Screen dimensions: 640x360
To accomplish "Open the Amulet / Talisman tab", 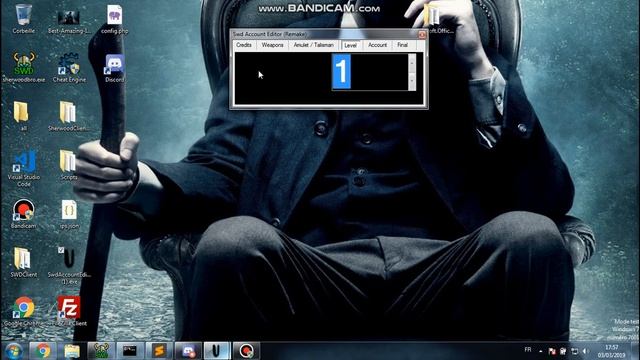I will [313, 45].
